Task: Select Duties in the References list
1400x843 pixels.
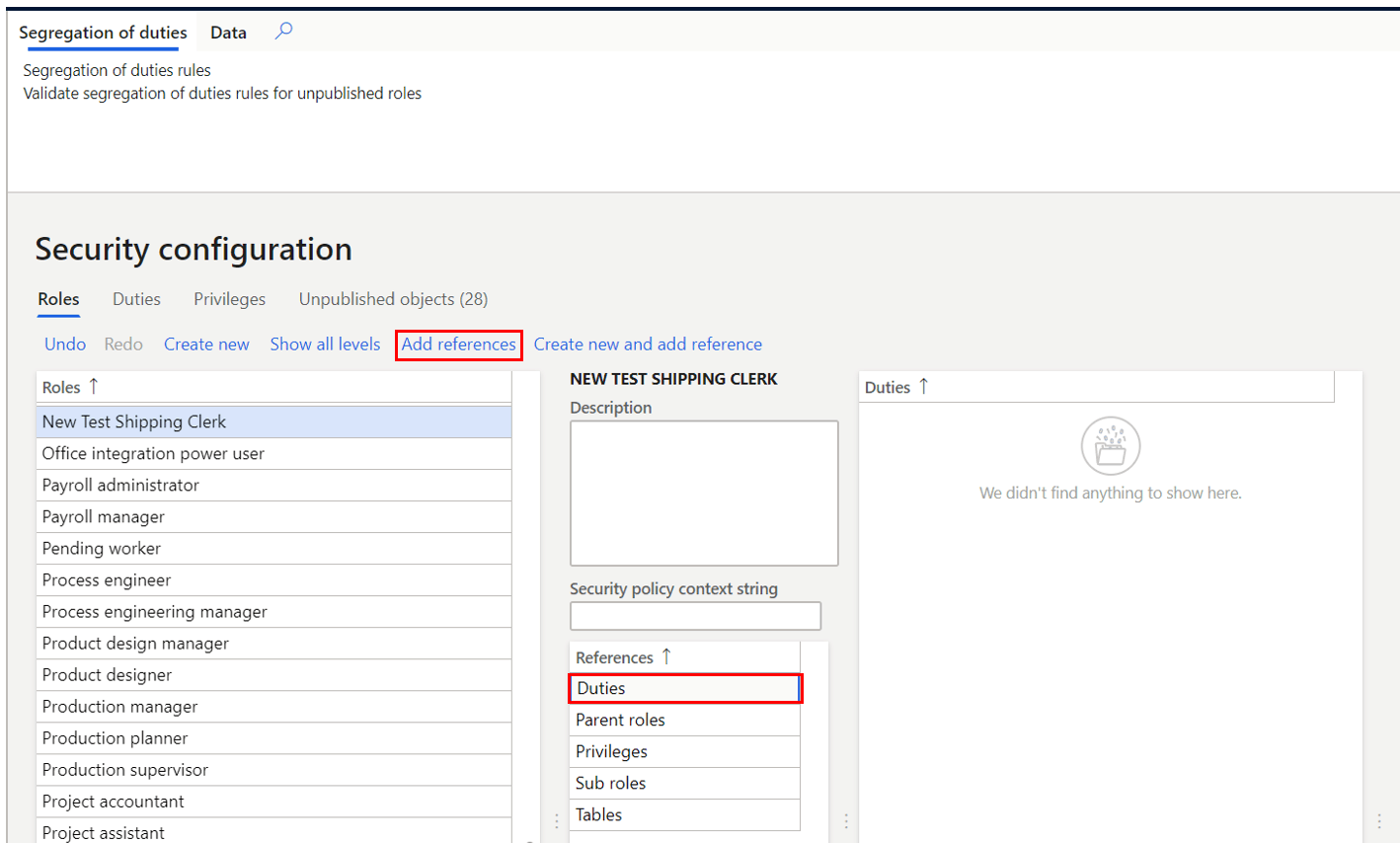Action: pyautogui.click(x=684, y=688)
